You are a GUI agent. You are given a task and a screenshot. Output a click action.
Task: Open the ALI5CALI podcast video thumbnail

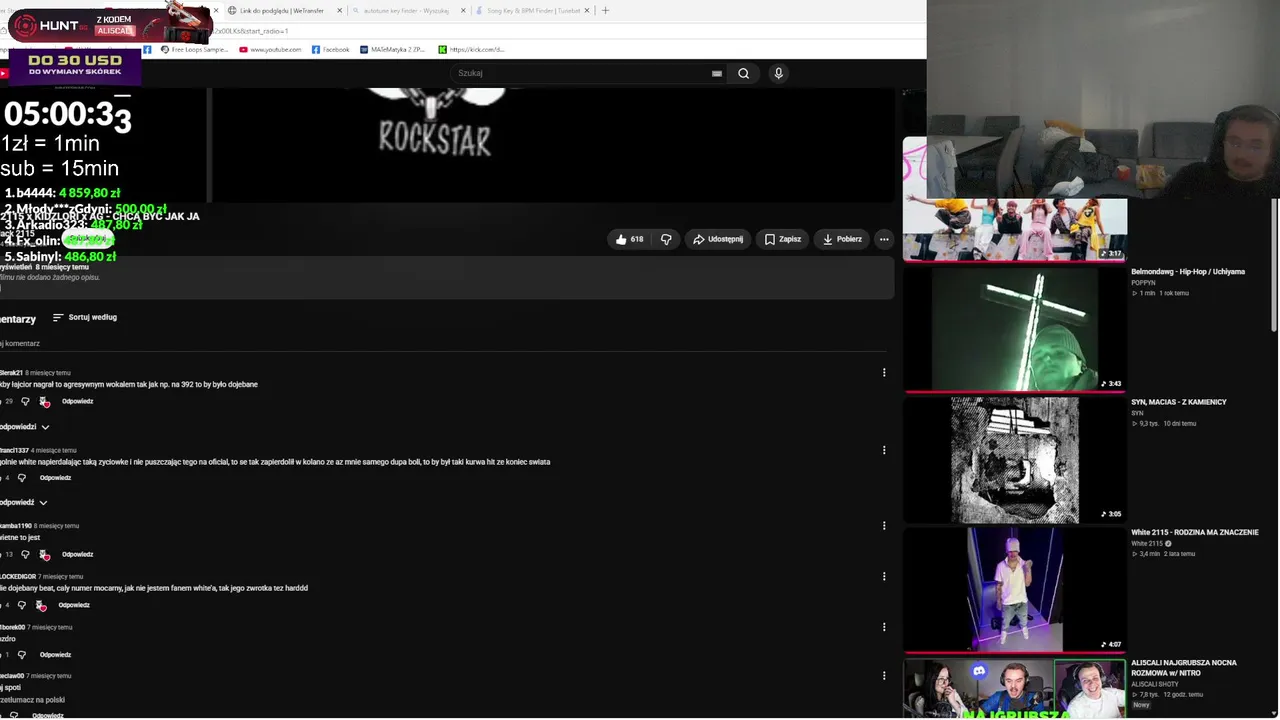[x=1014, y=688]
